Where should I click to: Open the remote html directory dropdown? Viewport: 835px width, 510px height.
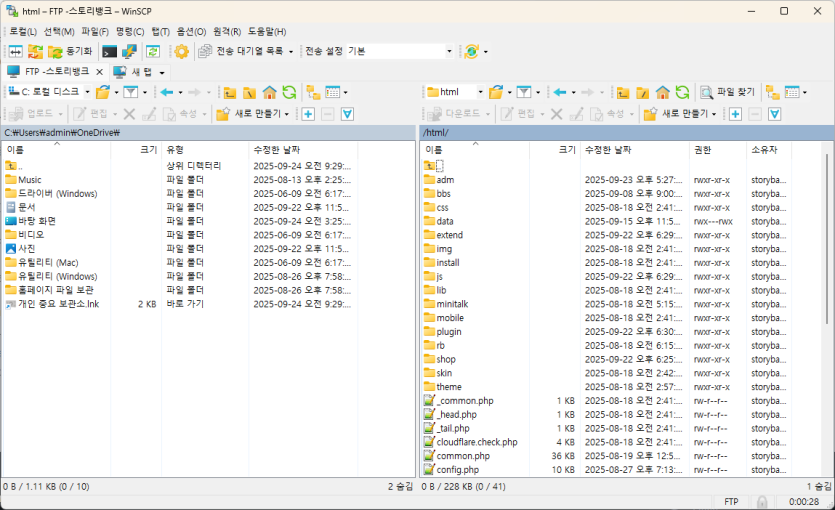481,92
